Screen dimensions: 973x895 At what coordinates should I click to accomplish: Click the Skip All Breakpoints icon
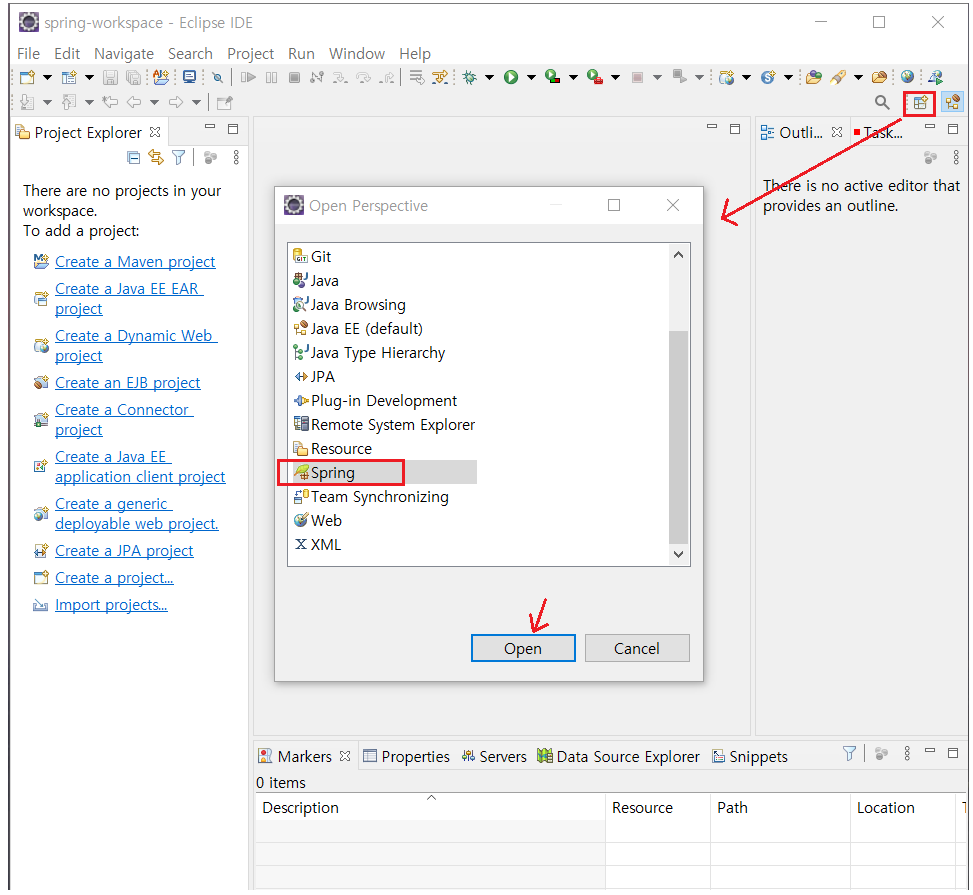(x=217, y=78)
